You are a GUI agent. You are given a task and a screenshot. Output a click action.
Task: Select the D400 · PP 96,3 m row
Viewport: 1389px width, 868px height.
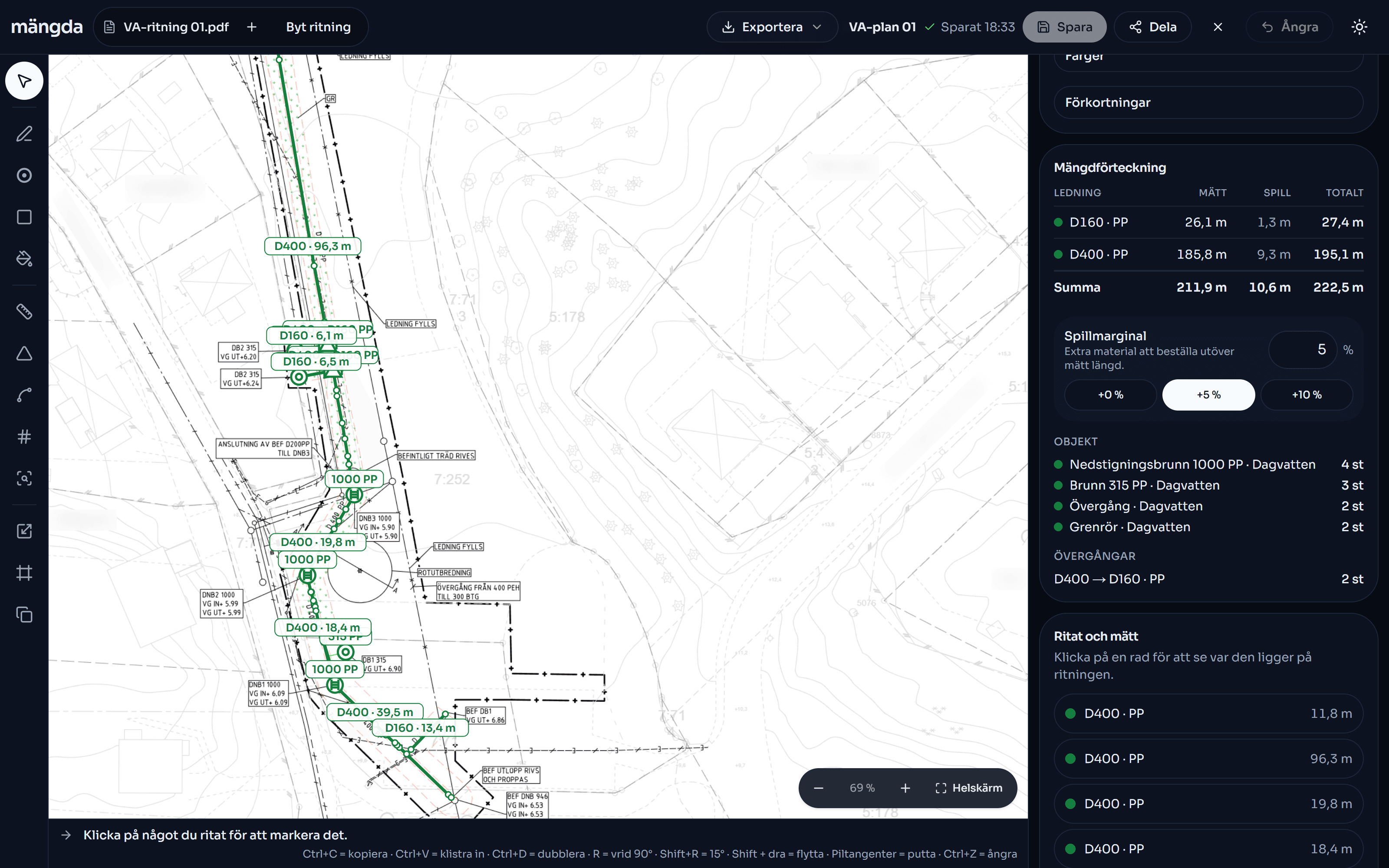click(x=1208, y=759)
